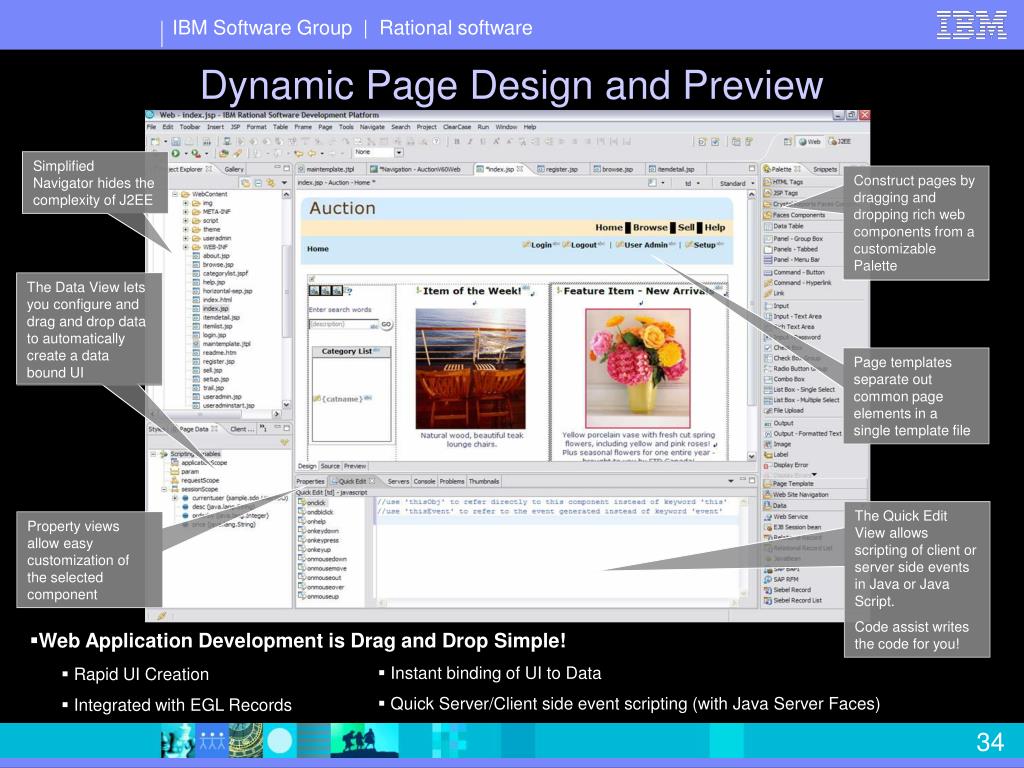This screenshot has height=768, width=1024.
Task: Click the flower vase image in design view
Action: [x=637, y=368]
